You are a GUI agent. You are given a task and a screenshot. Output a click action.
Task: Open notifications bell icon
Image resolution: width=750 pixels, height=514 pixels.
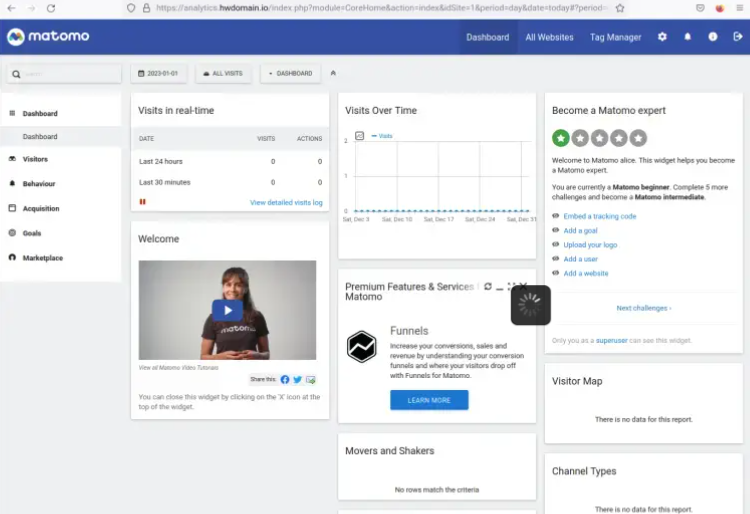687,37
